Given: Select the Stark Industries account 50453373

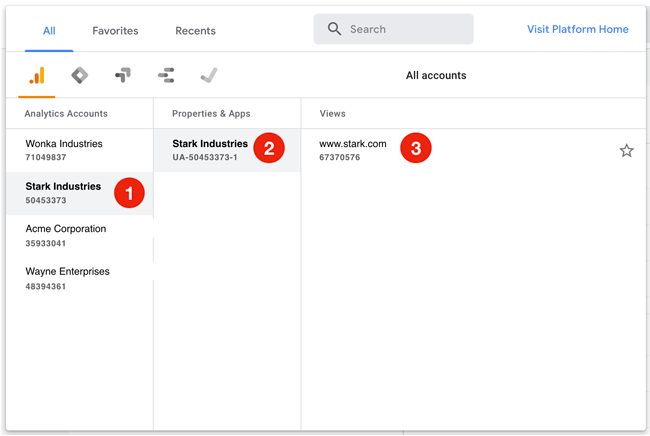Looking at the screenshot, I should [80, 193].
